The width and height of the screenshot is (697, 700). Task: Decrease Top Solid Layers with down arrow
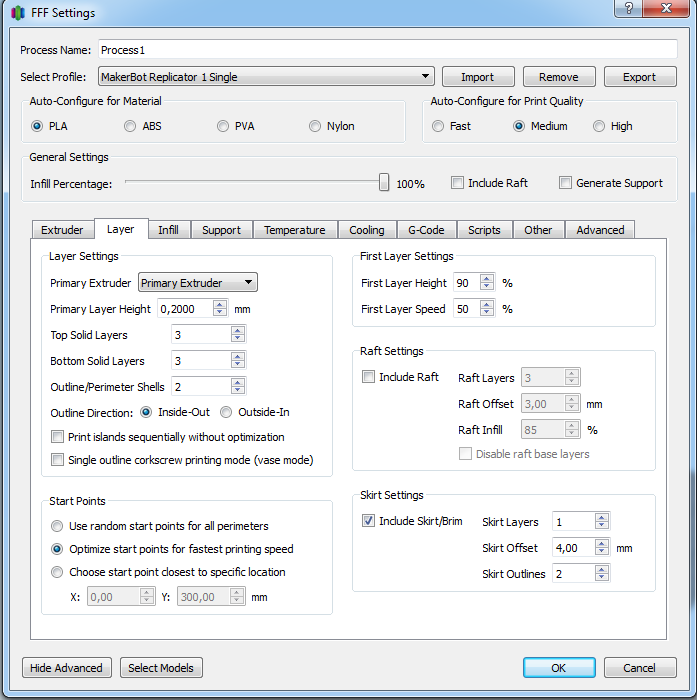coord(237,339)
